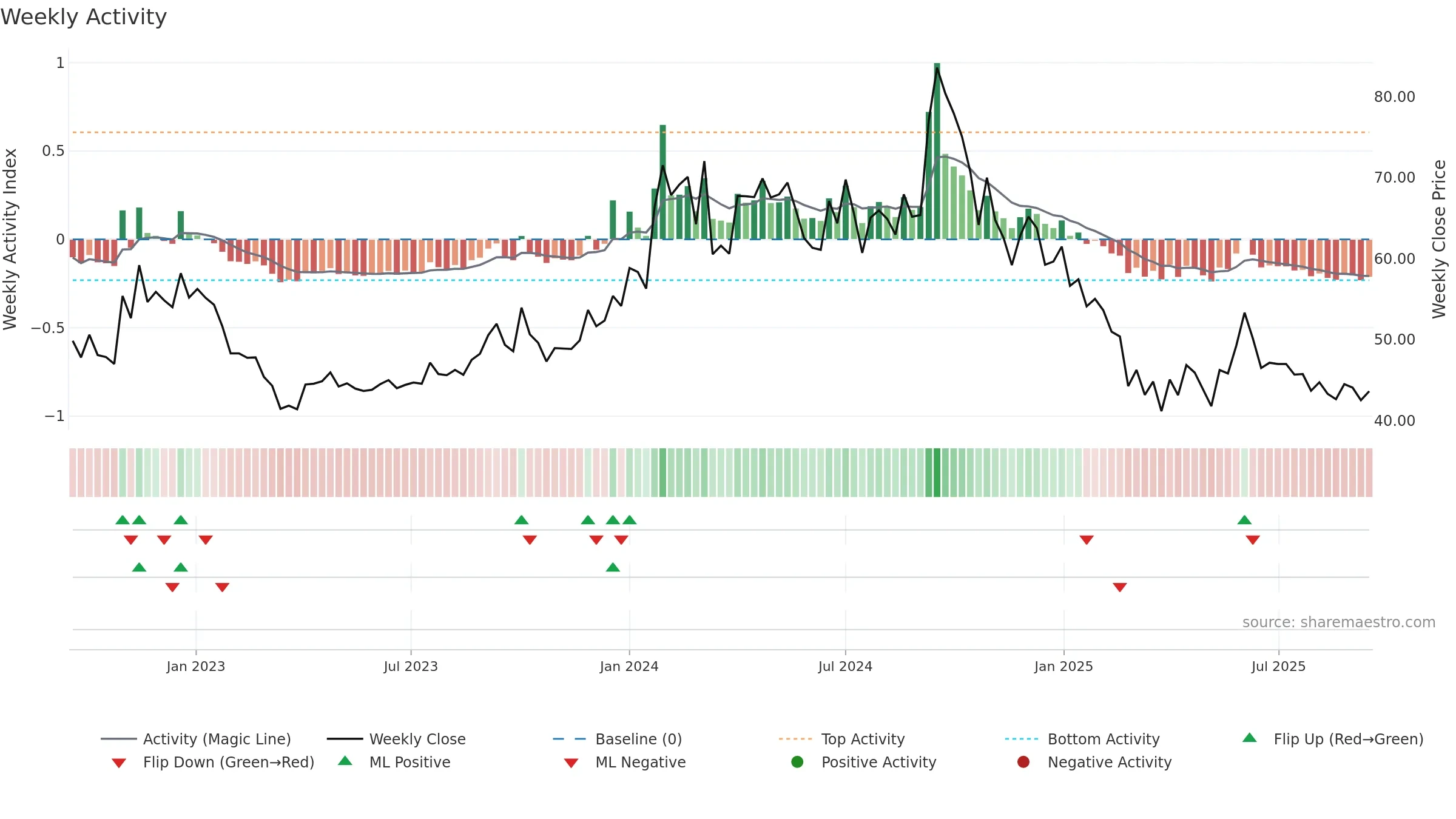This screenshot has height=819, width=1456.
Task: Select the Flip Down marker right after Jan 2023
Action: [x=206, y=540]
